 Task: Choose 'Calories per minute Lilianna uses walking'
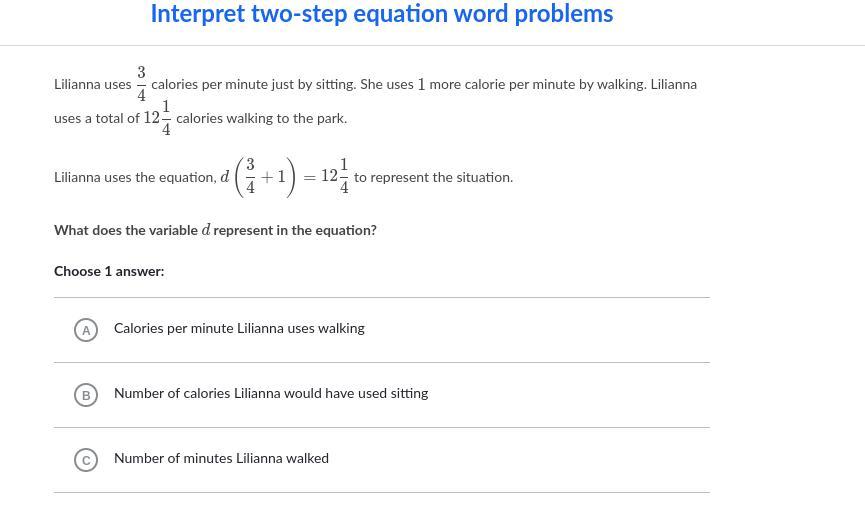(x=239, y=328)
